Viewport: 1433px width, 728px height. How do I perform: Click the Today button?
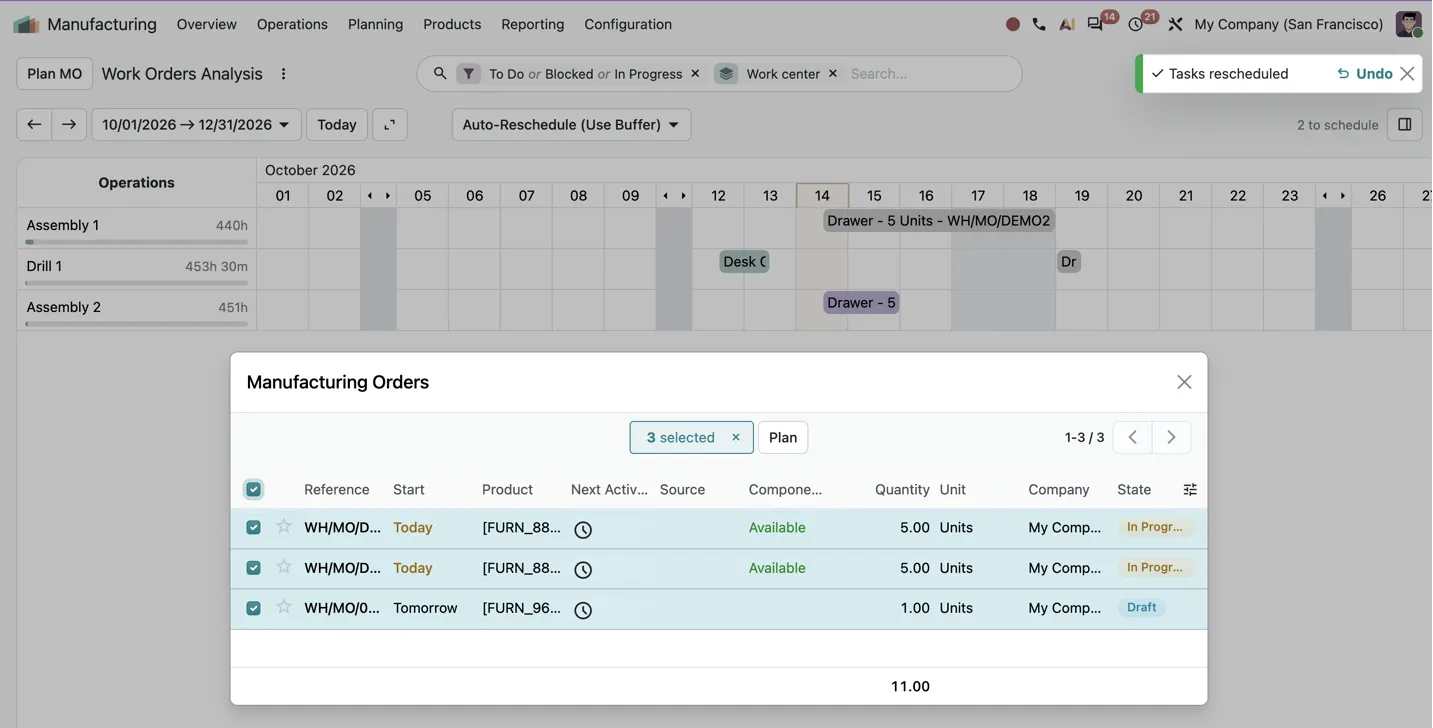[337, 124]
